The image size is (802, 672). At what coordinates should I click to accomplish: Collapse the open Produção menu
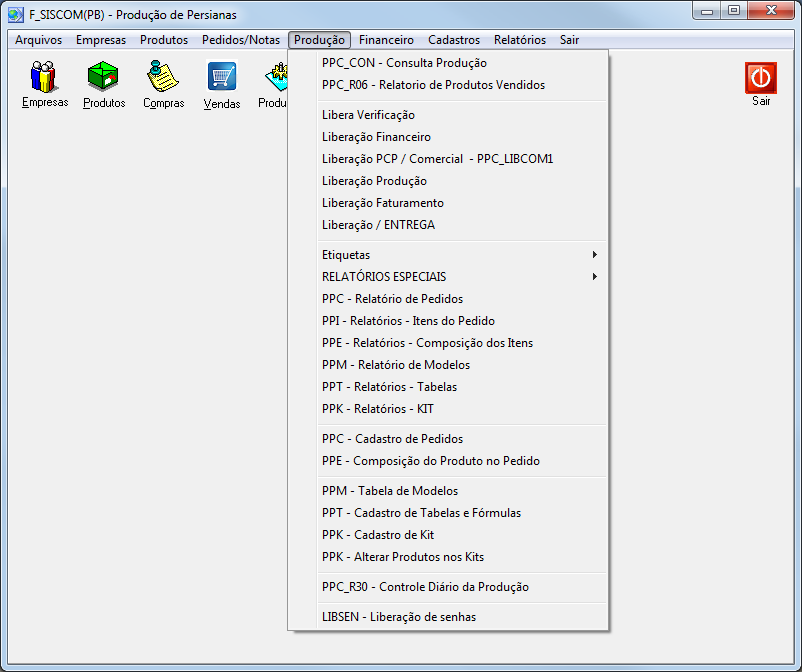(x=319, y=40)
